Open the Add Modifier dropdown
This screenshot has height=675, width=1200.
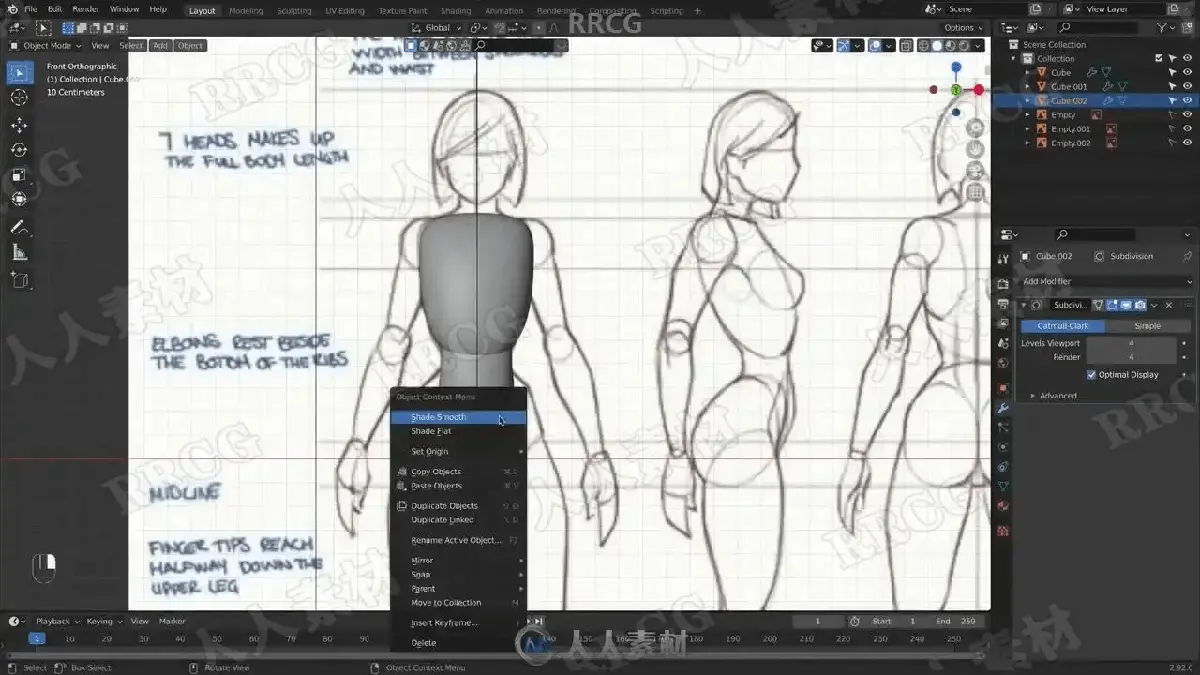(x=1106, y=281)
